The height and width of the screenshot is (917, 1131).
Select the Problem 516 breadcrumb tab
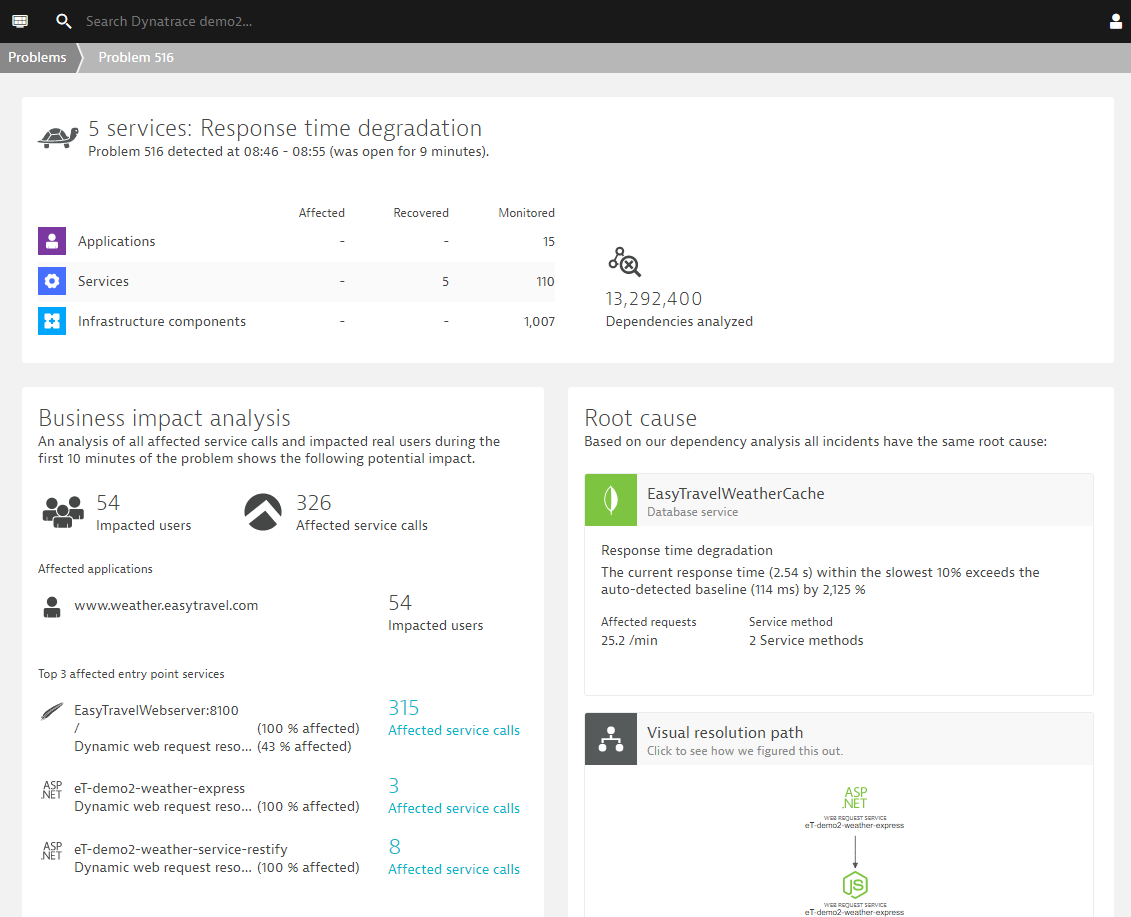136,57
